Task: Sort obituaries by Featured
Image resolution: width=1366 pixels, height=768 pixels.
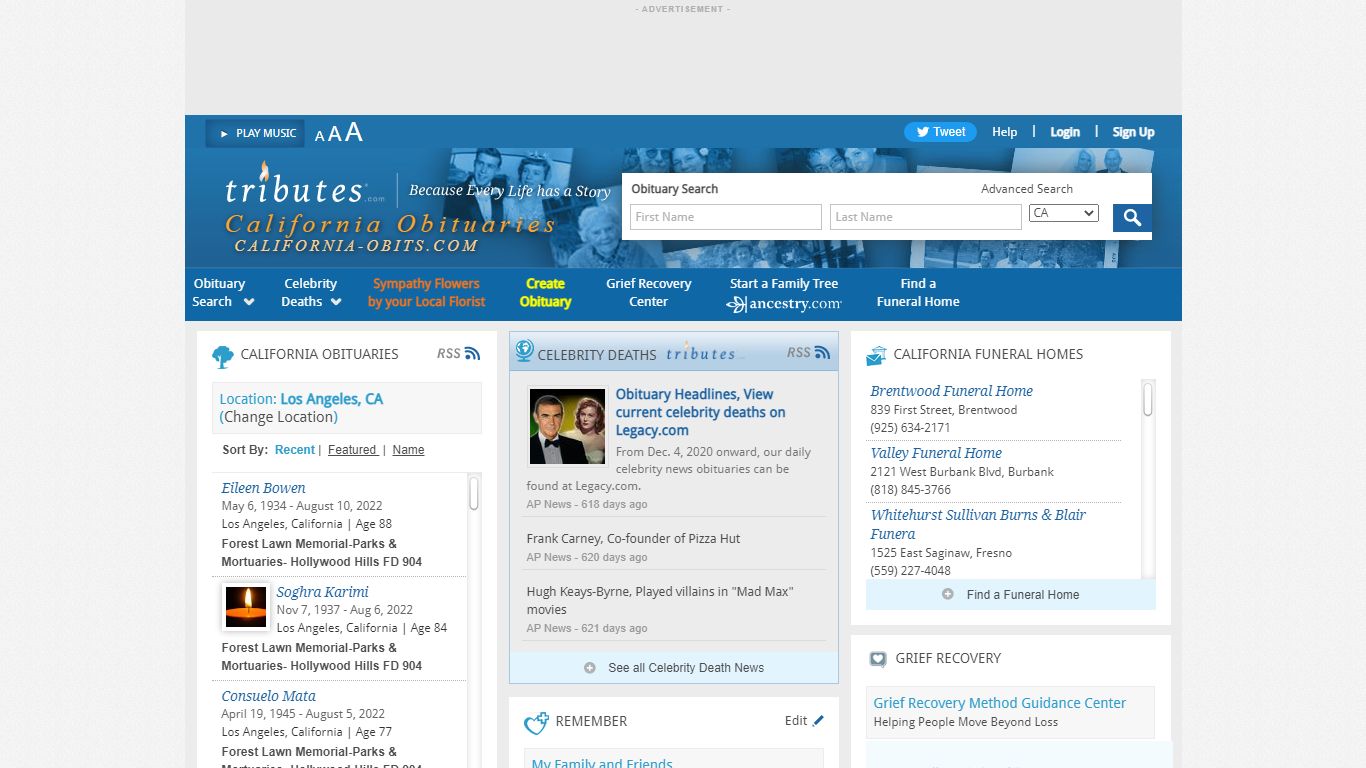Action: tap(353, 450)
